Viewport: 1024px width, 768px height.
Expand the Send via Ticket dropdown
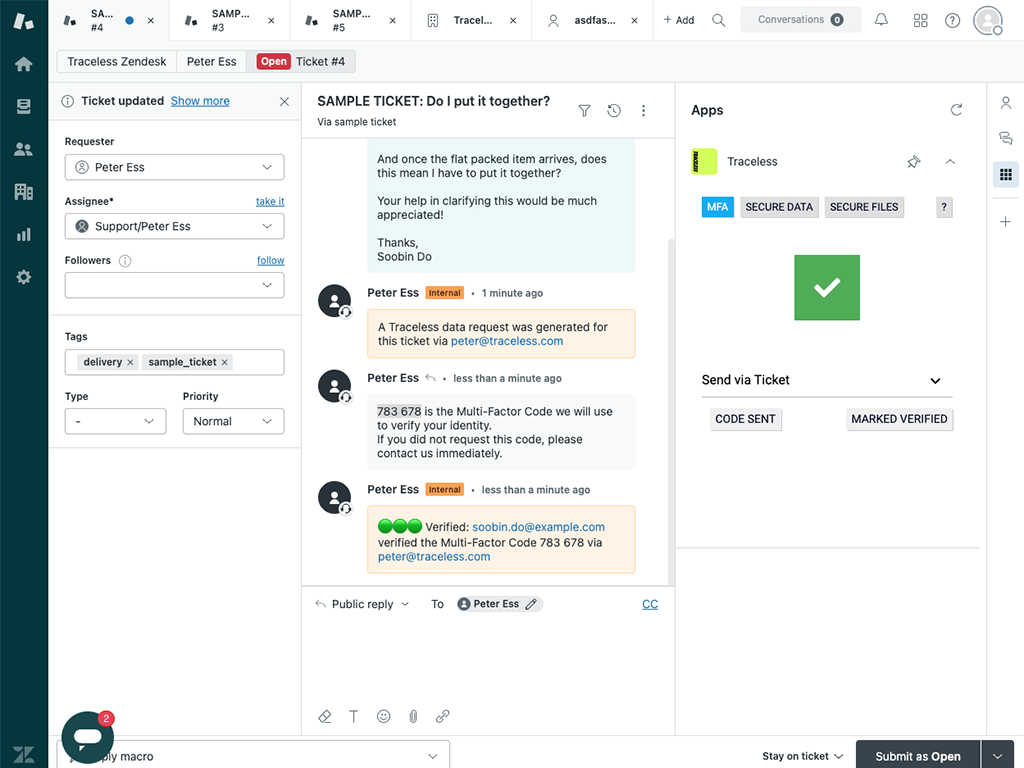935,381
